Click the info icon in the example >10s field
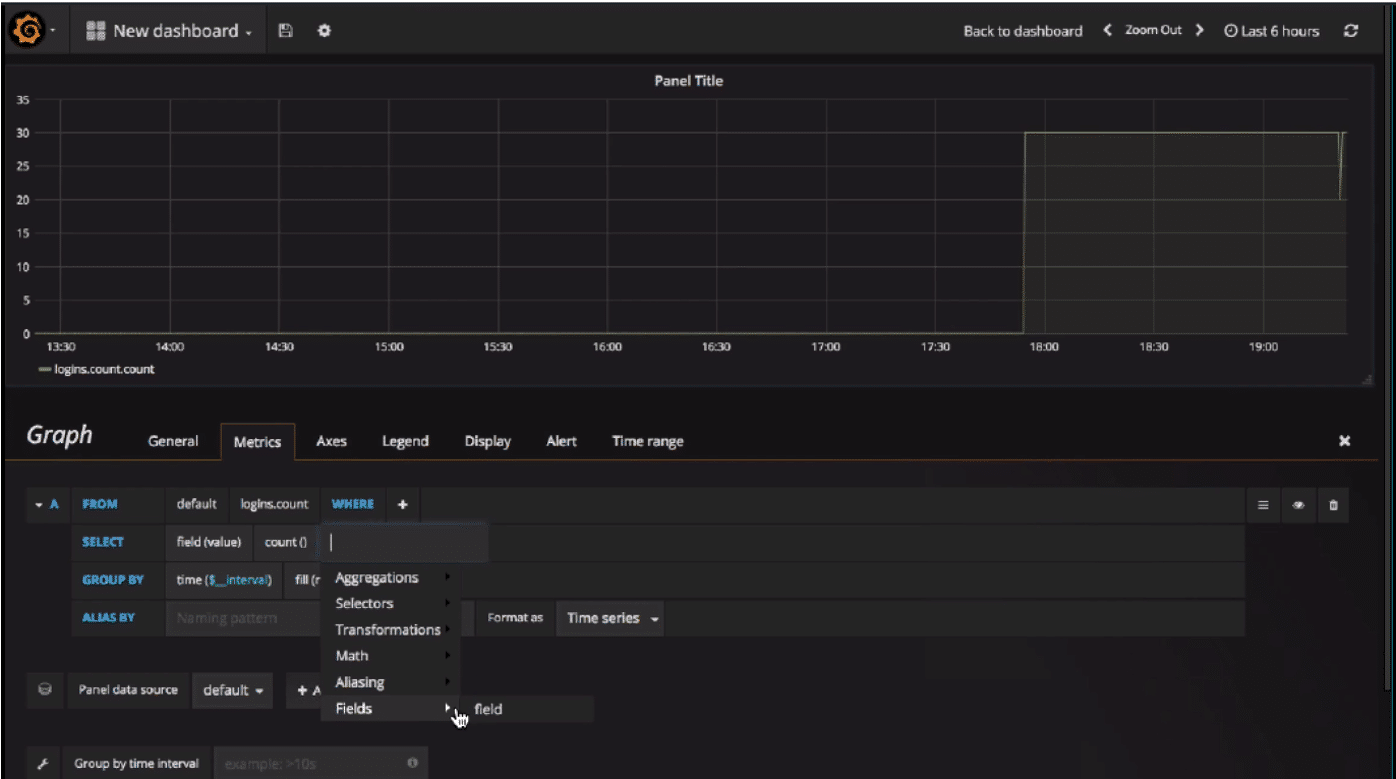 coord(412,762)
